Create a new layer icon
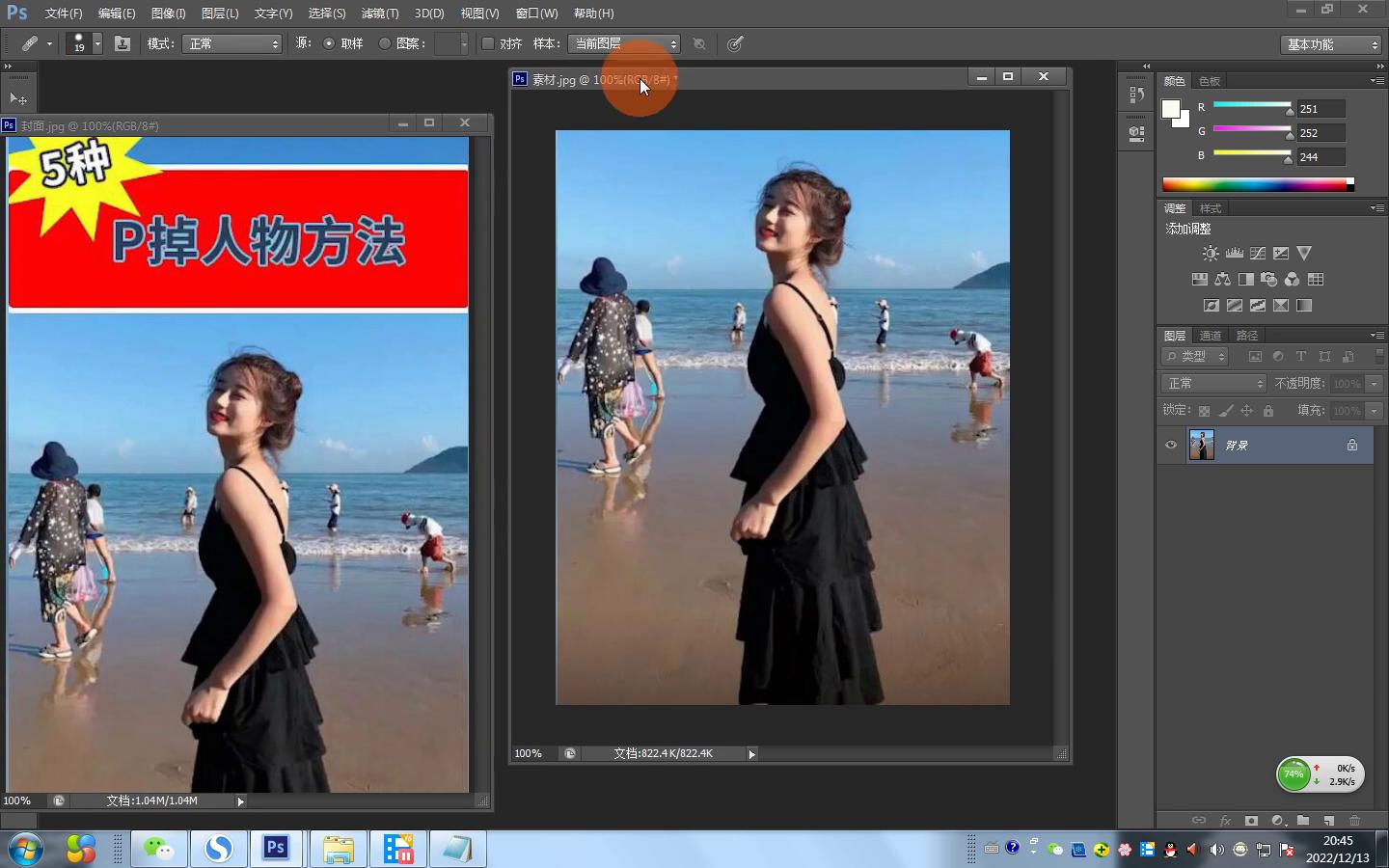Screen dimensions: 1389x868 click(x=1329, y=821)
